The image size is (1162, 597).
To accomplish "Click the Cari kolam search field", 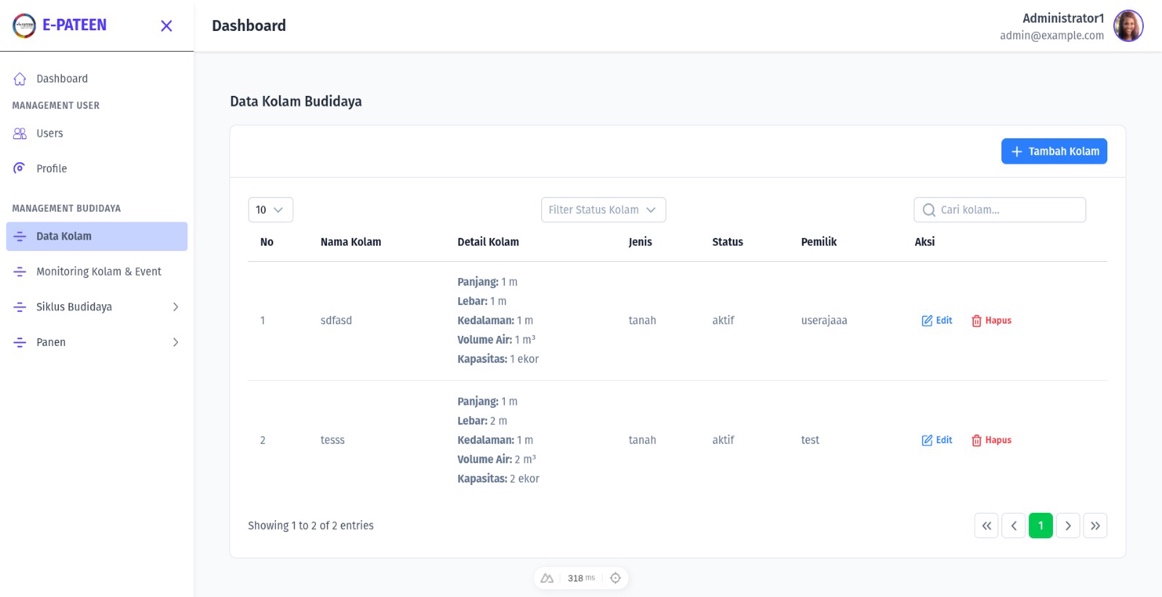I will coord(1000,210).
